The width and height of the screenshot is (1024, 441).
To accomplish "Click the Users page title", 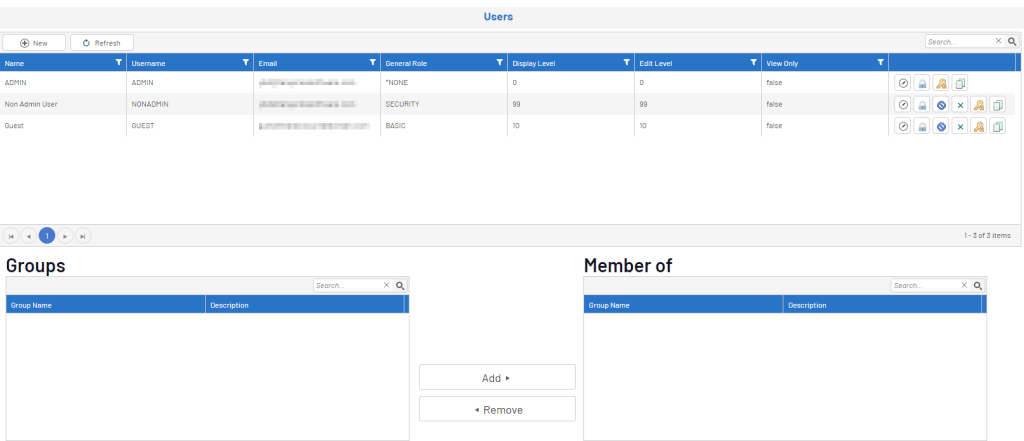I will pyautogui.click(x=498, y=17).
